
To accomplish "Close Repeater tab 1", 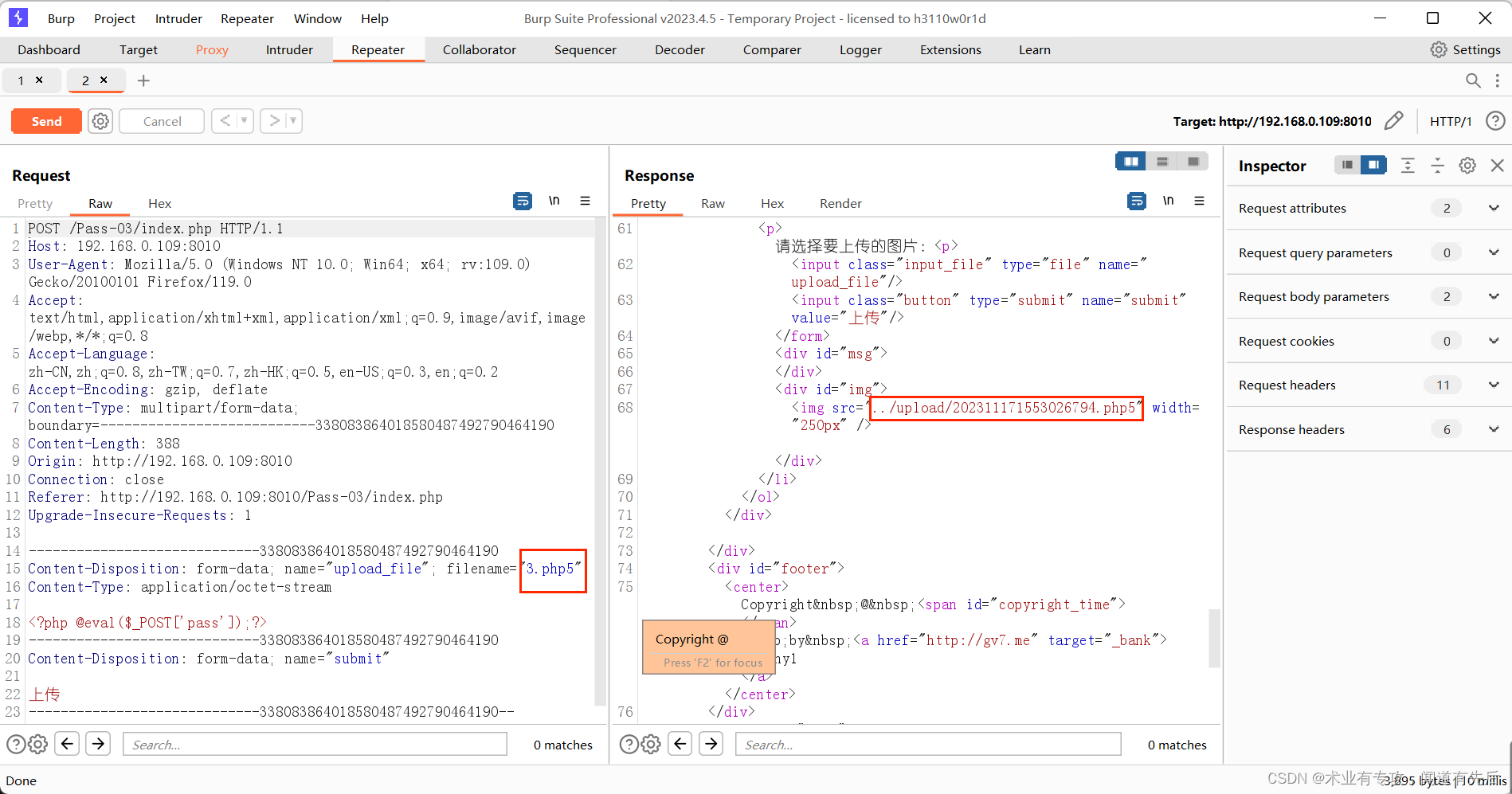I will click(x=39, y=80).
